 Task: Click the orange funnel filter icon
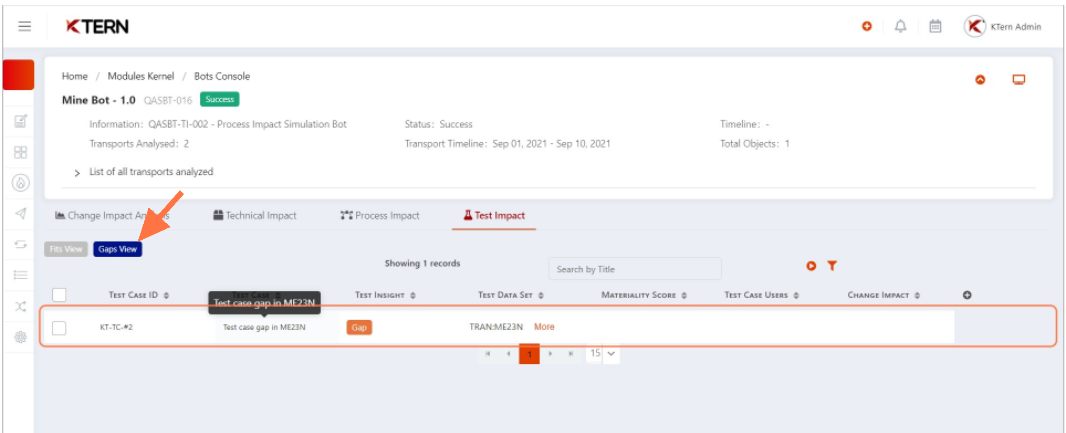pyautogui.click(x=832, y=266)
